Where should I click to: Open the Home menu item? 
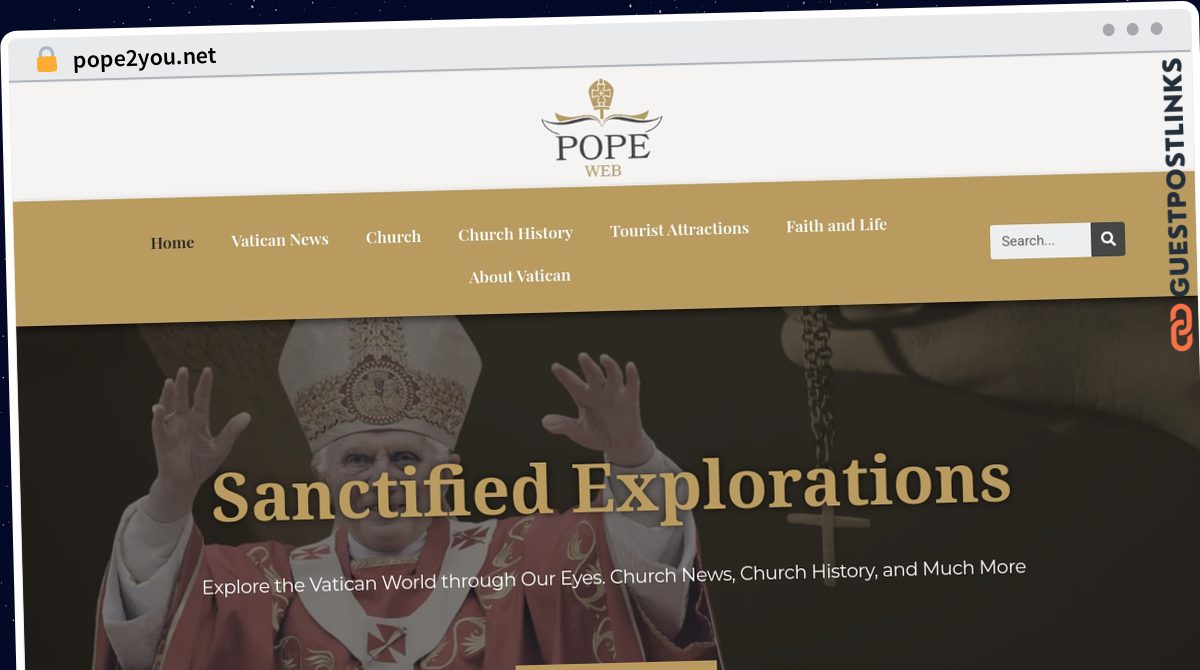click(x=172, y=243)
